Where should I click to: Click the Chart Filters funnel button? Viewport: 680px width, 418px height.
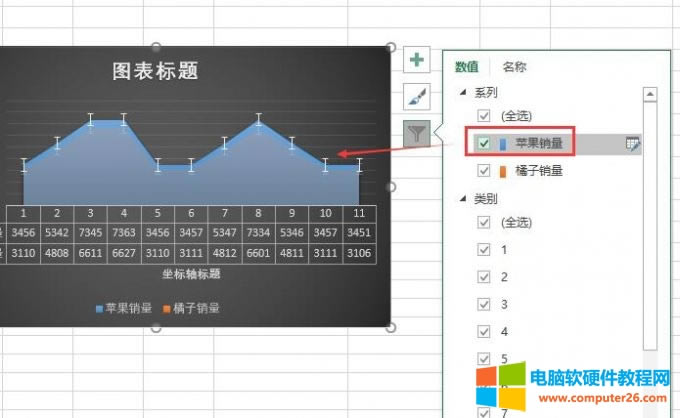[417, 133]
